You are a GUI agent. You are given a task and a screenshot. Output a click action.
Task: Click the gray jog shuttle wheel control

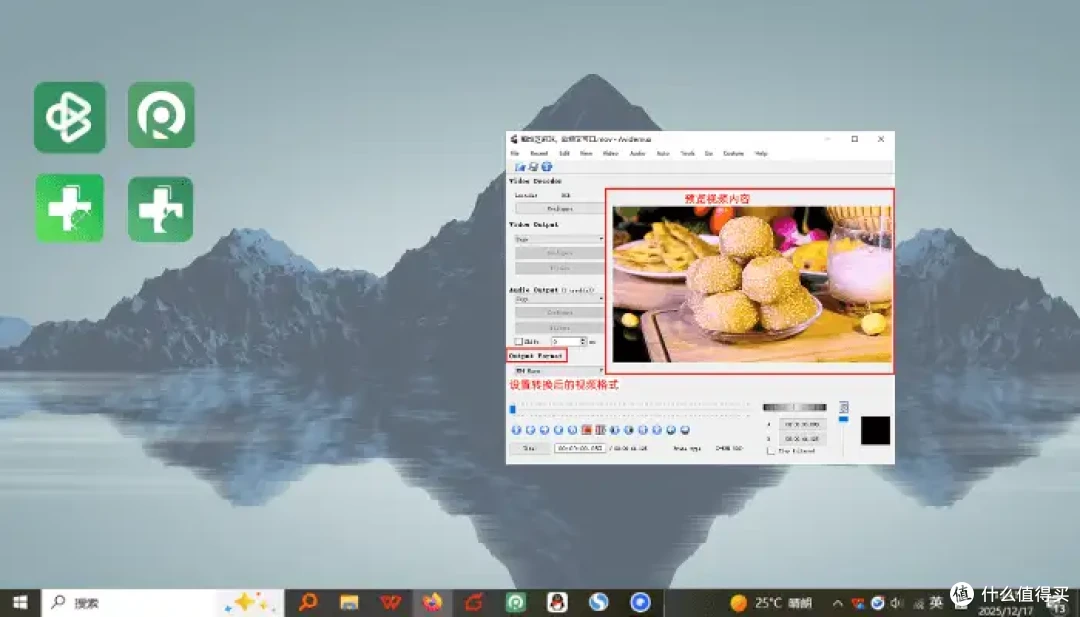[x=794, y=407]
